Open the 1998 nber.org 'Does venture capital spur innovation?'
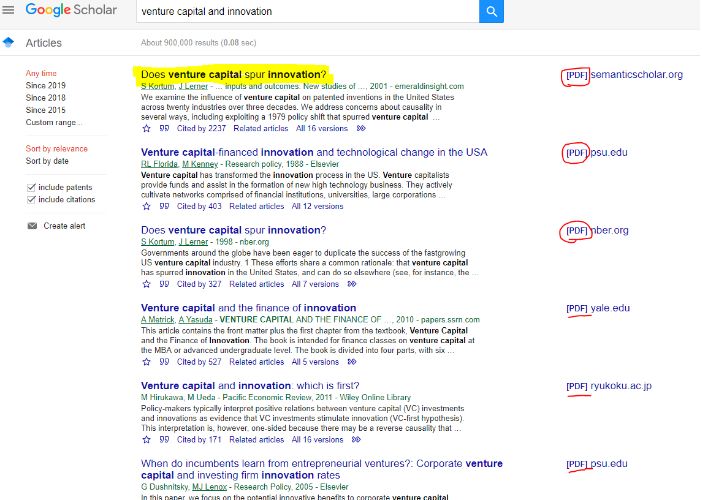Screen dimensions: 702x500 tap(234, 230)
